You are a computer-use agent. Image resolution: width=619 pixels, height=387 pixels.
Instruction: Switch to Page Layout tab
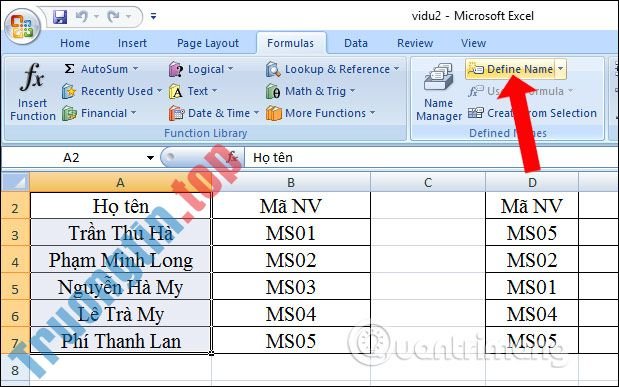point(208,43)
